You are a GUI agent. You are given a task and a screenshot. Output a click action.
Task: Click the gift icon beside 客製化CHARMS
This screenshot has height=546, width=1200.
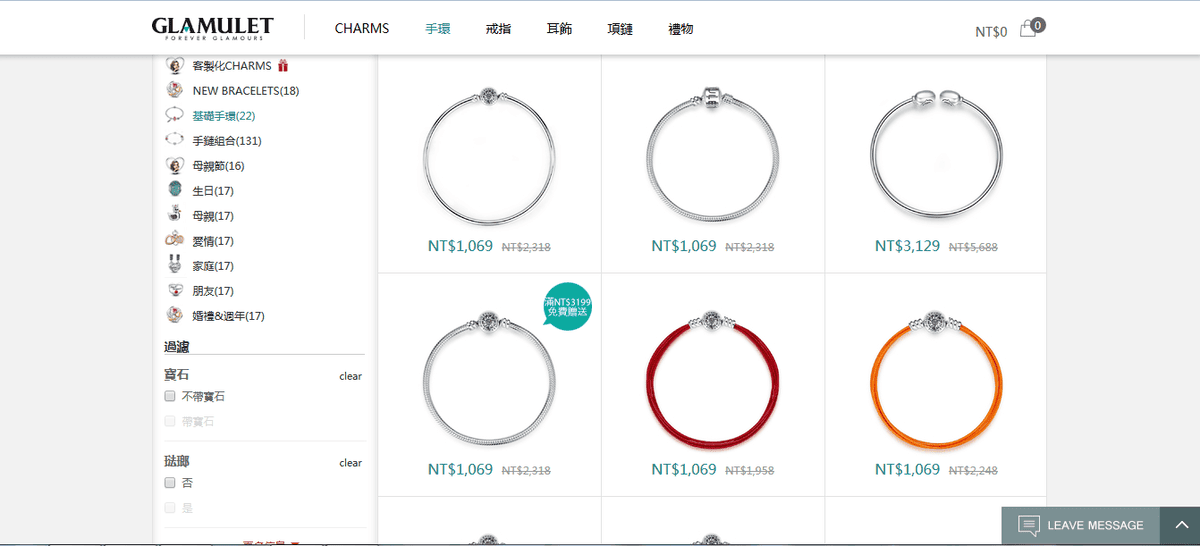coord(283,66)
